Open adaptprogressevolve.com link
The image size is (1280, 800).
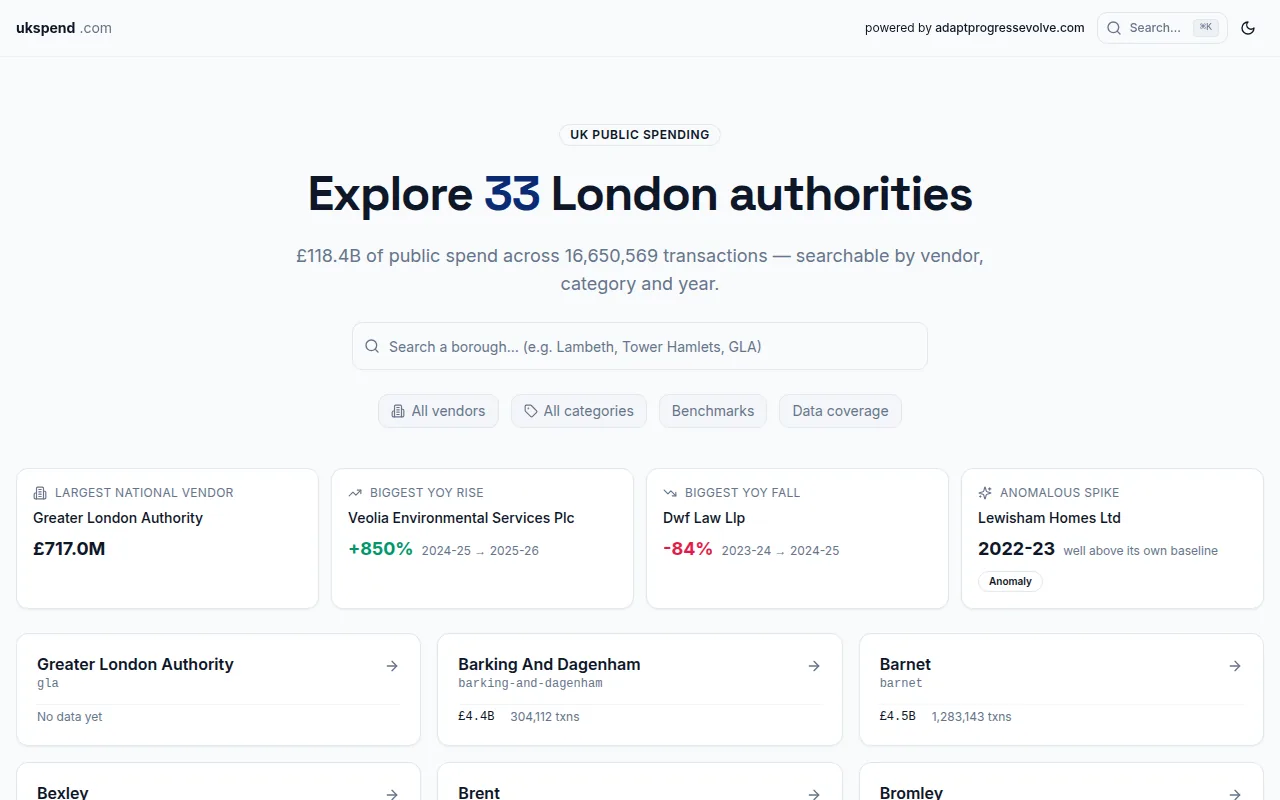coord(1010,28)
